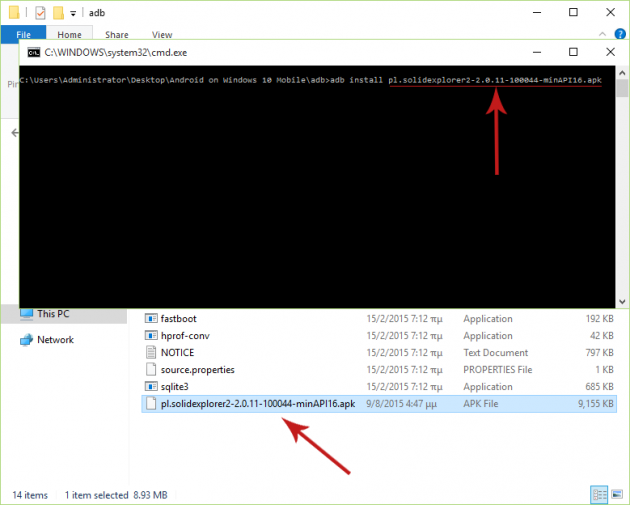Switch to Large icons view layout

tap(617, 495)
